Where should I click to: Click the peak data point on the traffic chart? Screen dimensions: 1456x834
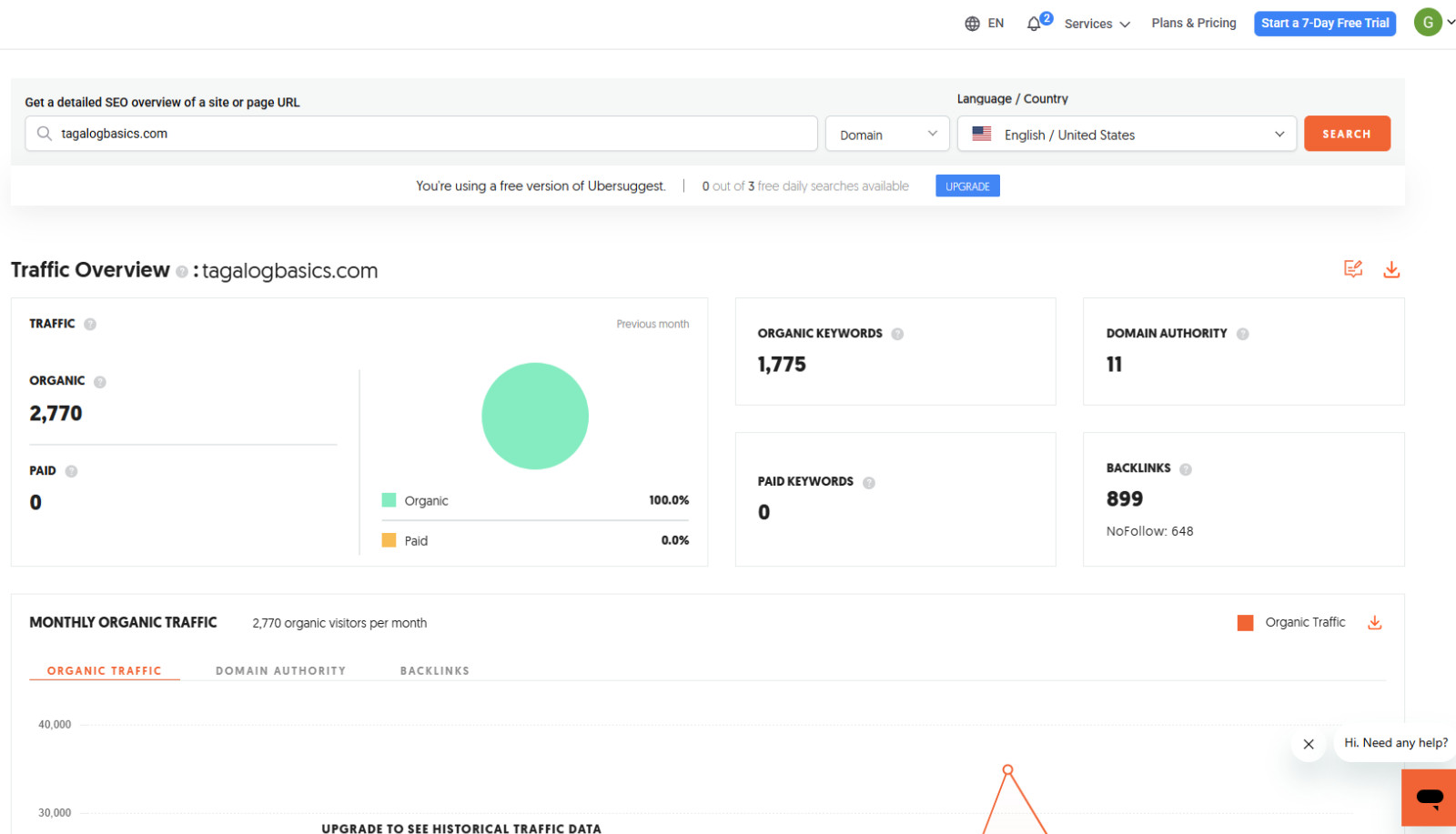[1007, 770]
